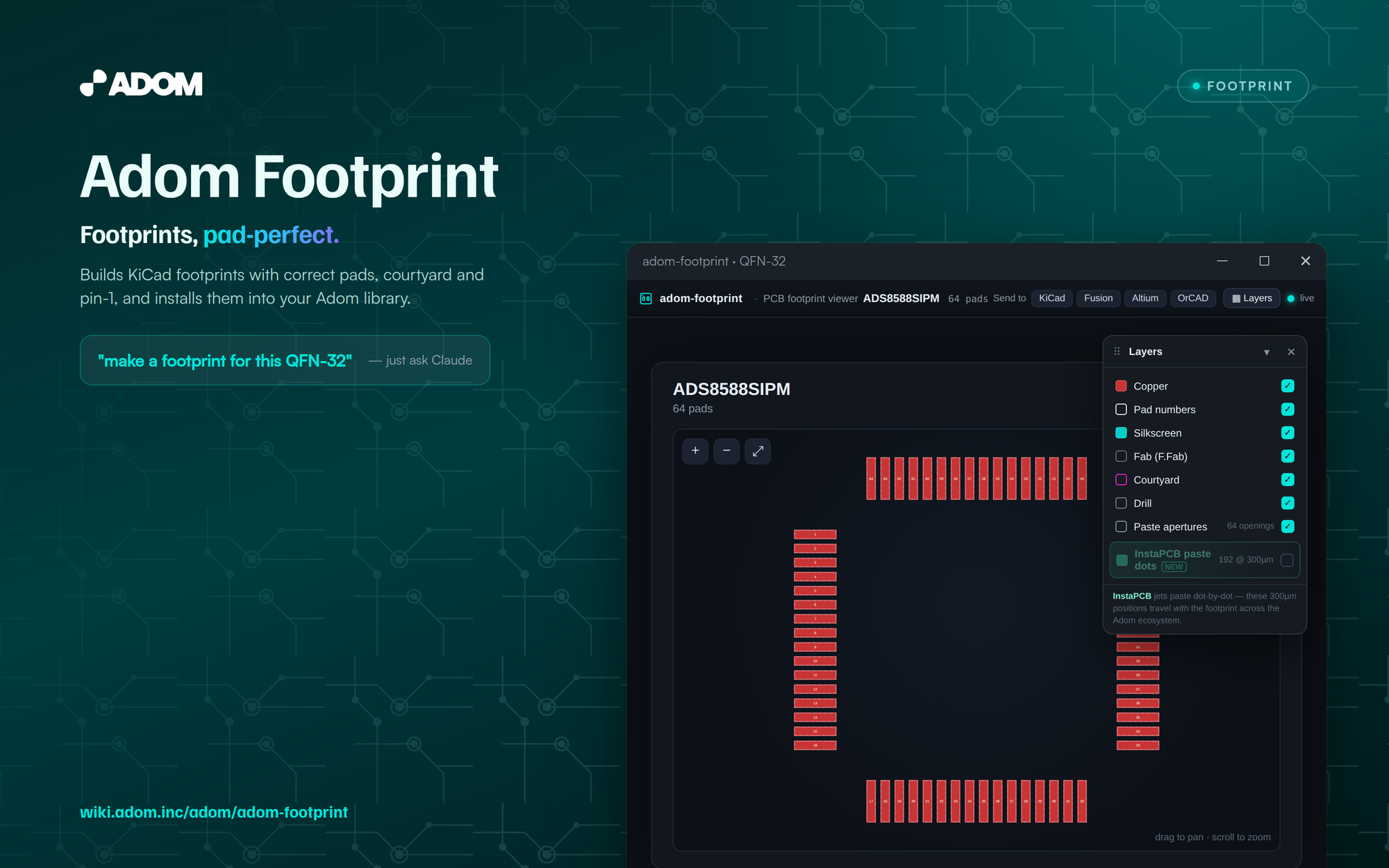Toggle the Pad numbers layer checkbox
This screenshot has height=868, width=1389.
coord(1288,409)
